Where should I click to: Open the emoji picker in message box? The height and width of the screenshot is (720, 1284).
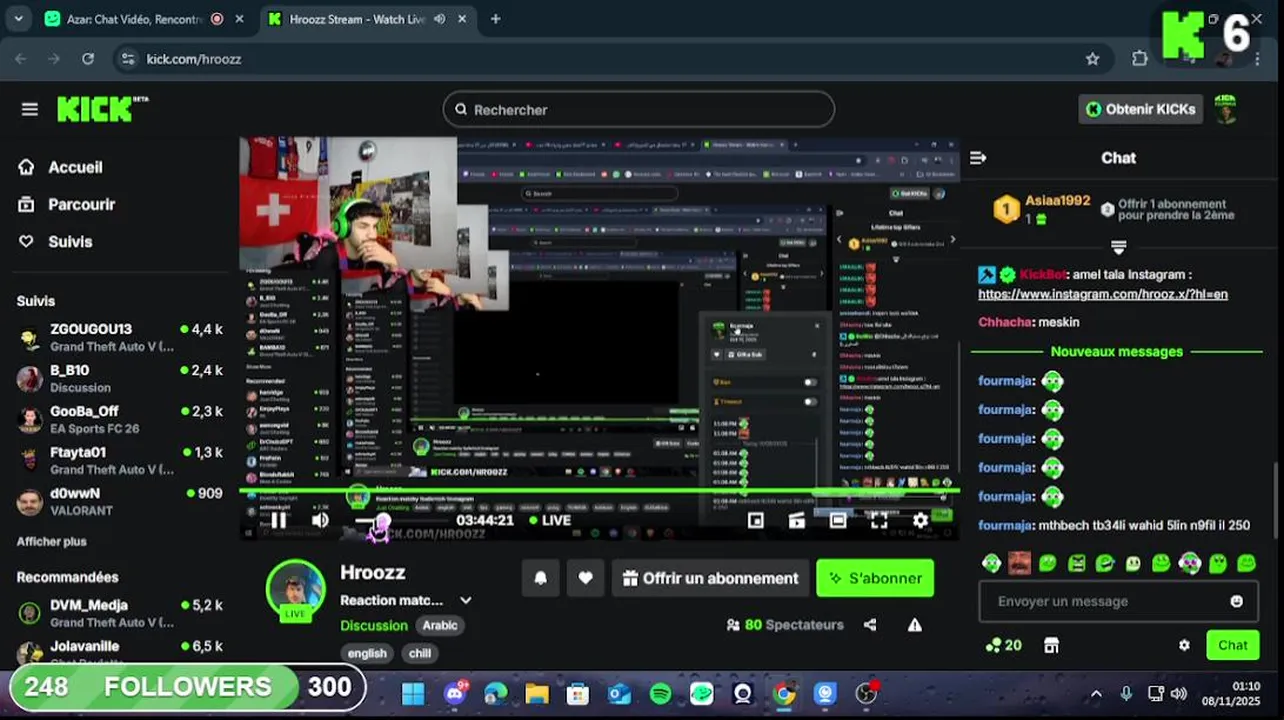pyautogui.click(x=1237, y=601)
